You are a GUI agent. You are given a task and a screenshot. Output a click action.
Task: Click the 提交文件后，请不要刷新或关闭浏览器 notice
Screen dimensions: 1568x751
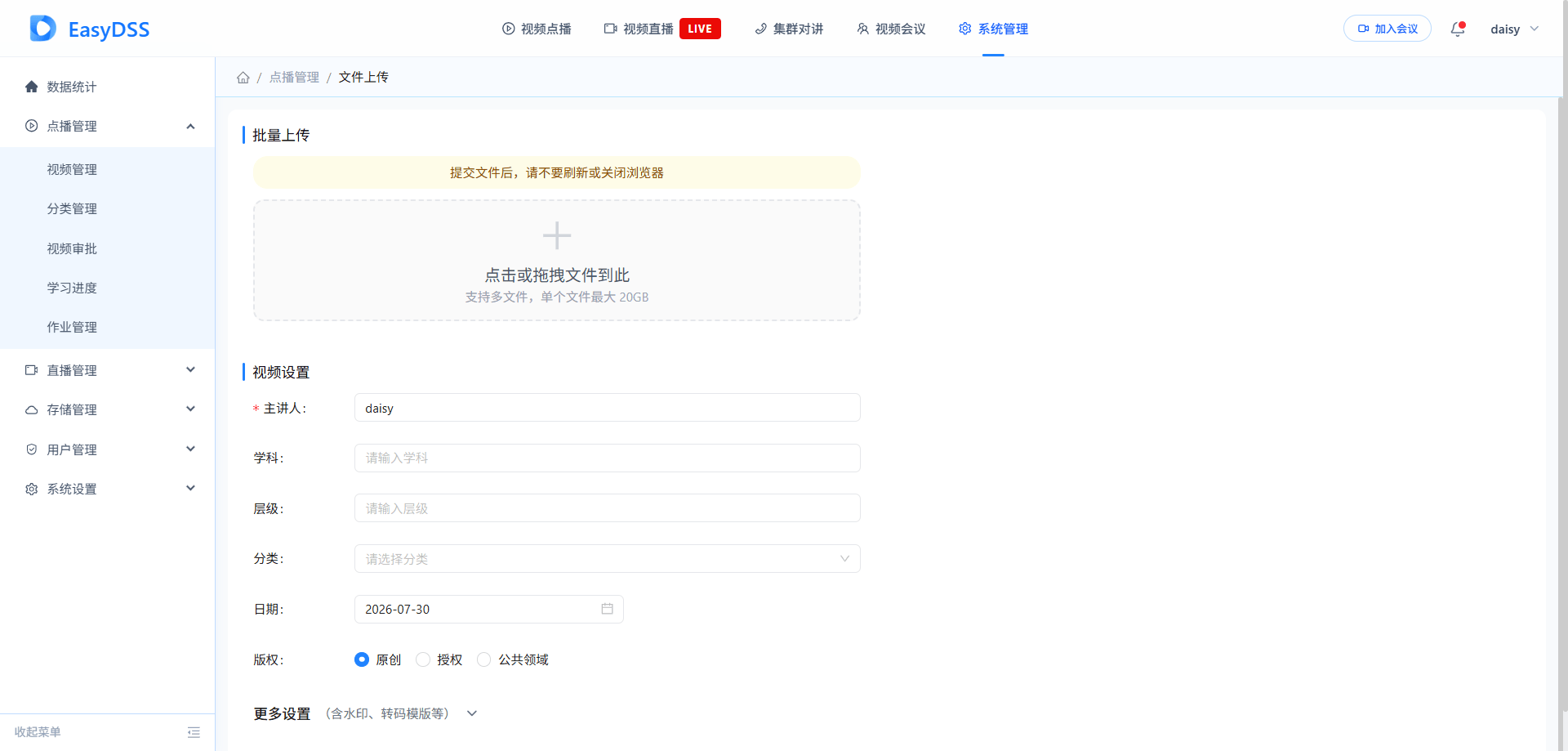point(557,172)
